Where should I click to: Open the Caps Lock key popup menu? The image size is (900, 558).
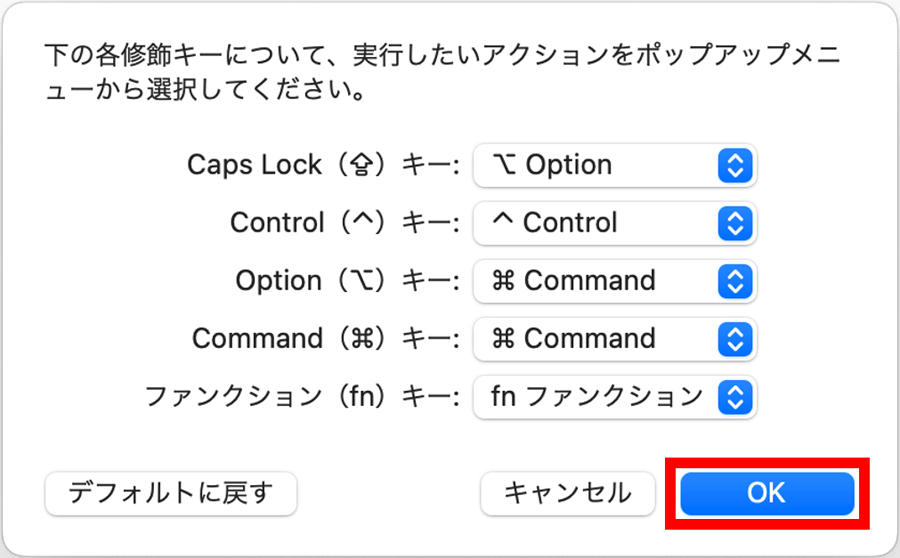[x=613, y=165]
